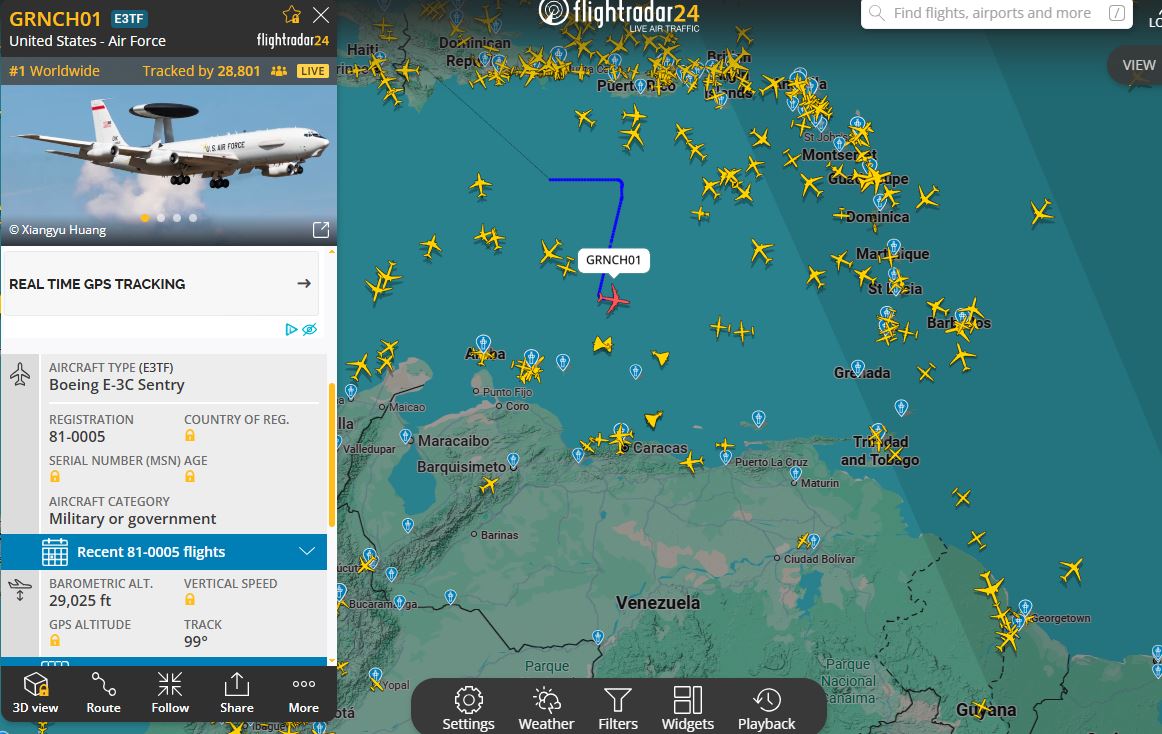Share this flight

pyautogui.click(x=236, y=693)
